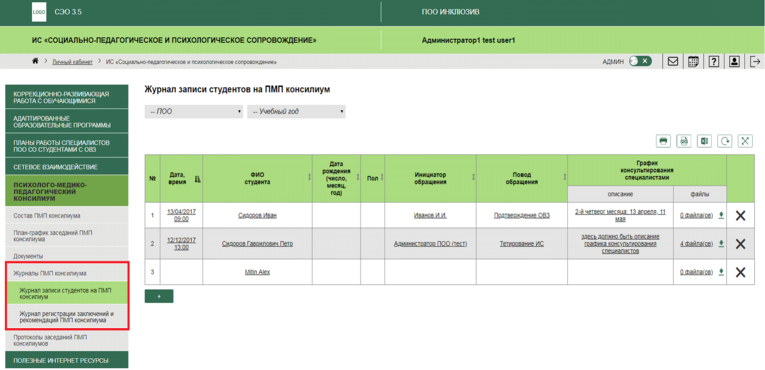The width and height of the screenshot is (765, 370).
Task: Click Подтверждение ОВЗ reason link
Action: click(522, 215)
